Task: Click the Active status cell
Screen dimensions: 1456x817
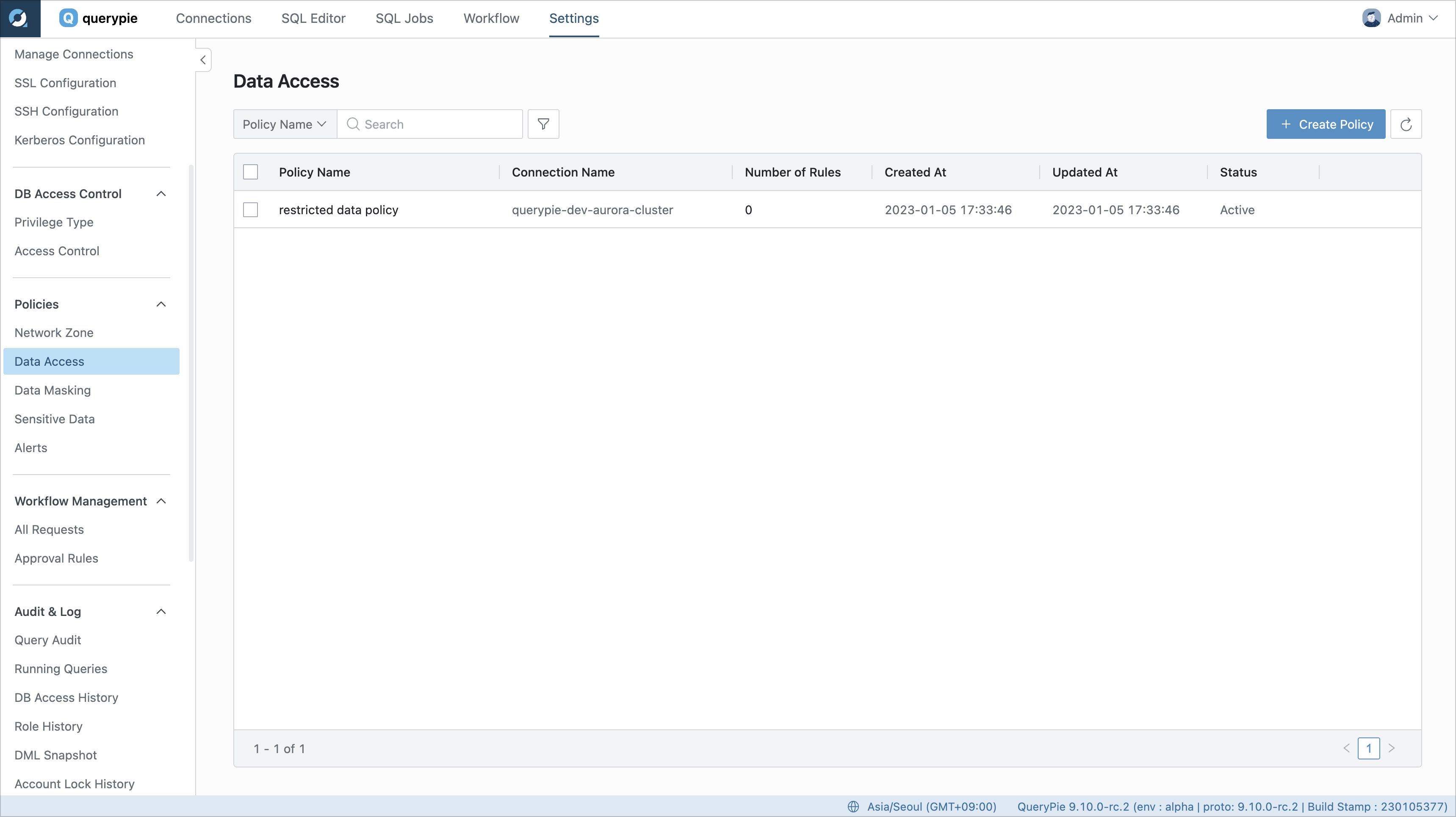Action: click(1237, 210)
